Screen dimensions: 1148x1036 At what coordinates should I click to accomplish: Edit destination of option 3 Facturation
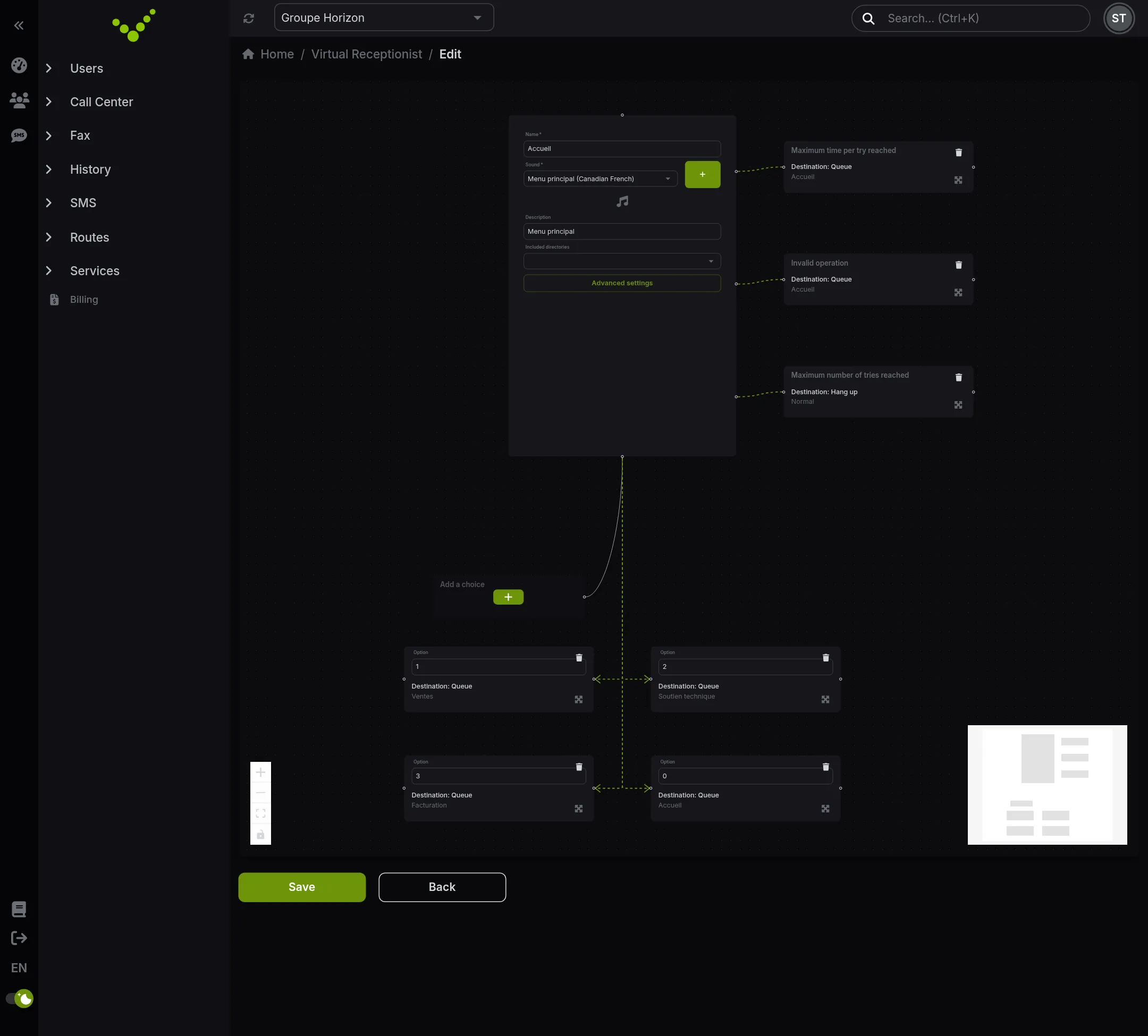579,809
